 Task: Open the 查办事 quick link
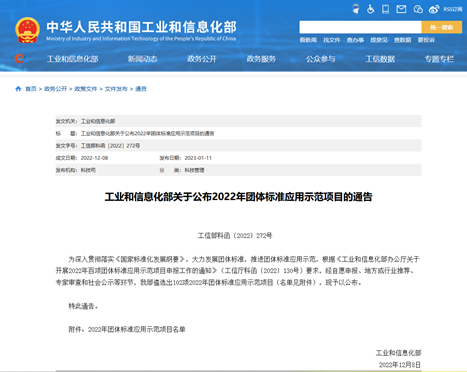coord(355,40)
